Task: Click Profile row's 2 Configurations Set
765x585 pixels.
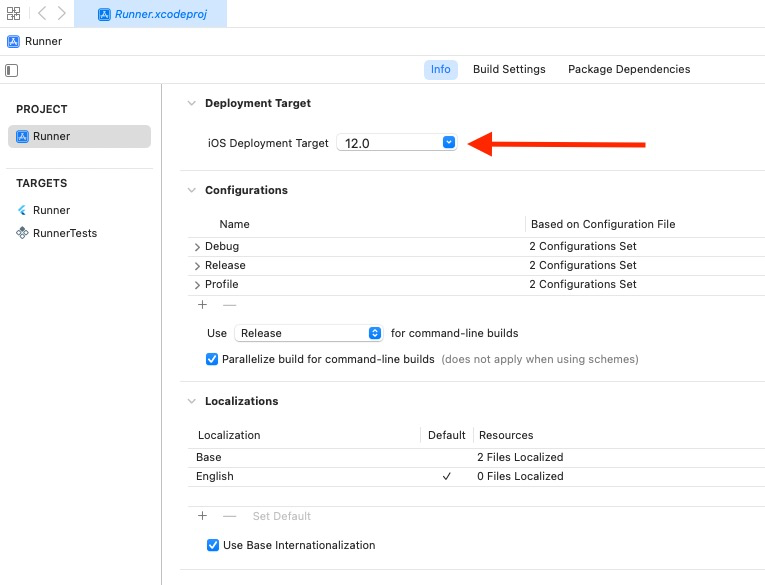Action: (x=583, y=284)
